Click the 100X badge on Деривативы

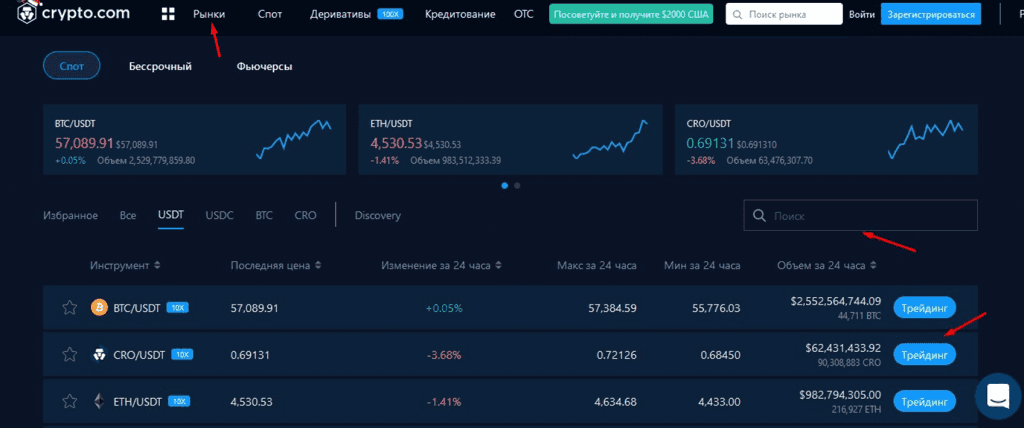pyautogui.click(x=390, y=14)
